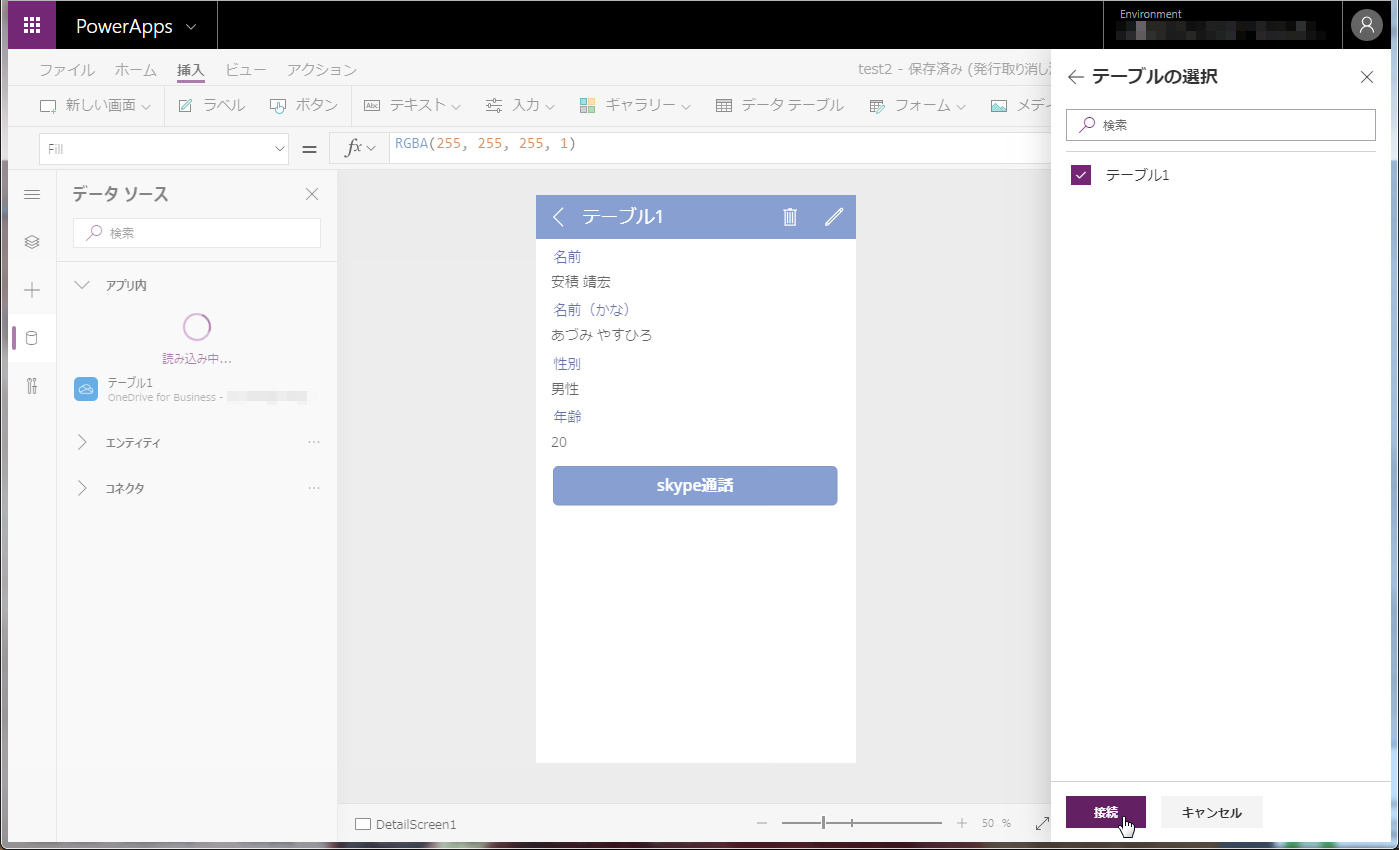
Task: Click the table selection search field
Action: [x=1221, y=125]
